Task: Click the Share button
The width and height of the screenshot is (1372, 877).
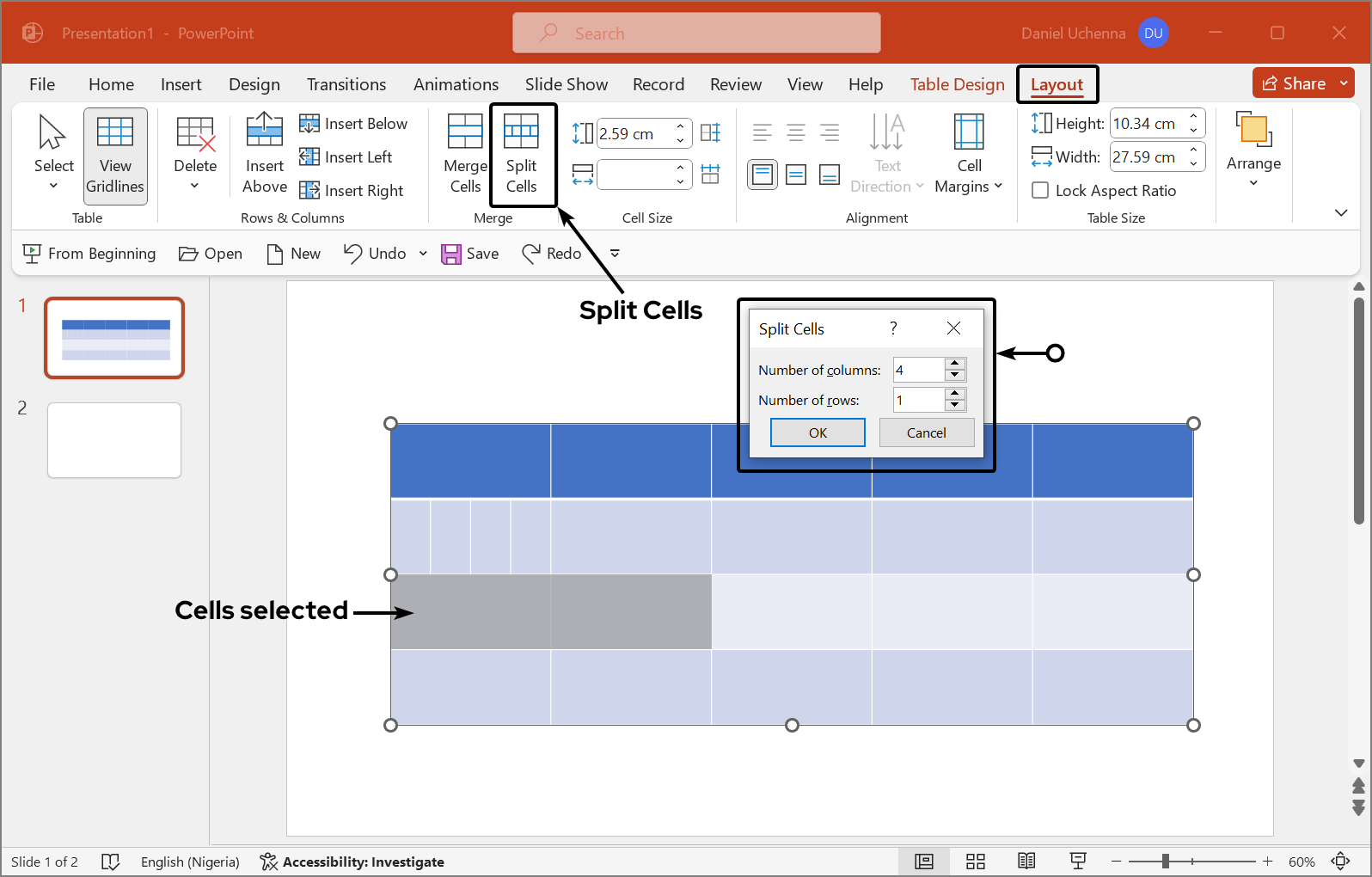Action: point(1294,83)
